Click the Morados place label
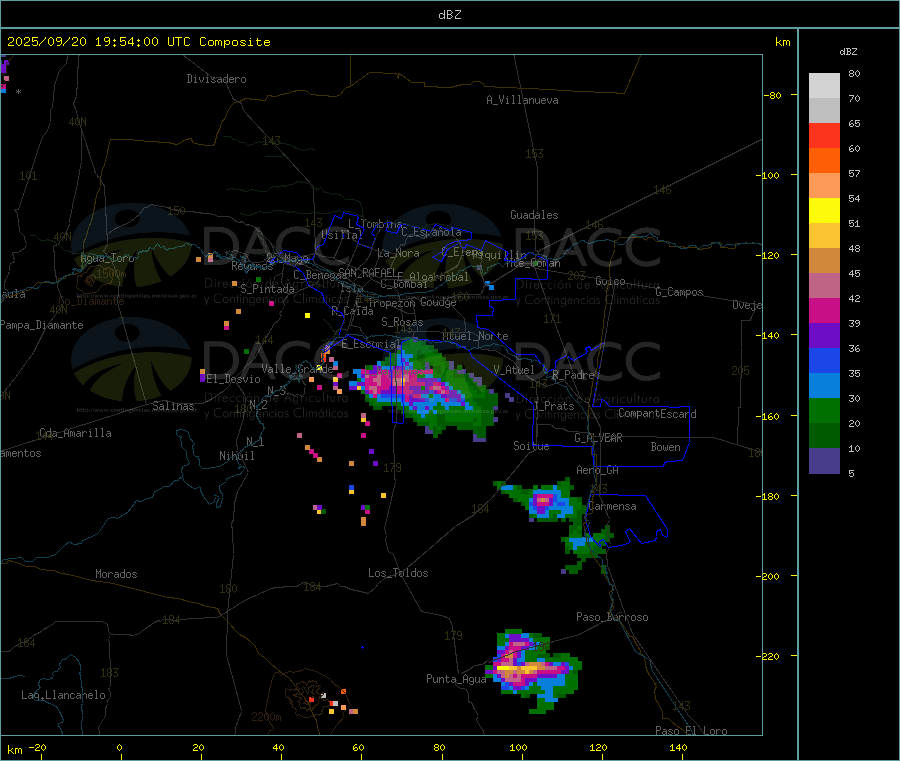This screenshot has width=900, height=761. click(117, 574)
